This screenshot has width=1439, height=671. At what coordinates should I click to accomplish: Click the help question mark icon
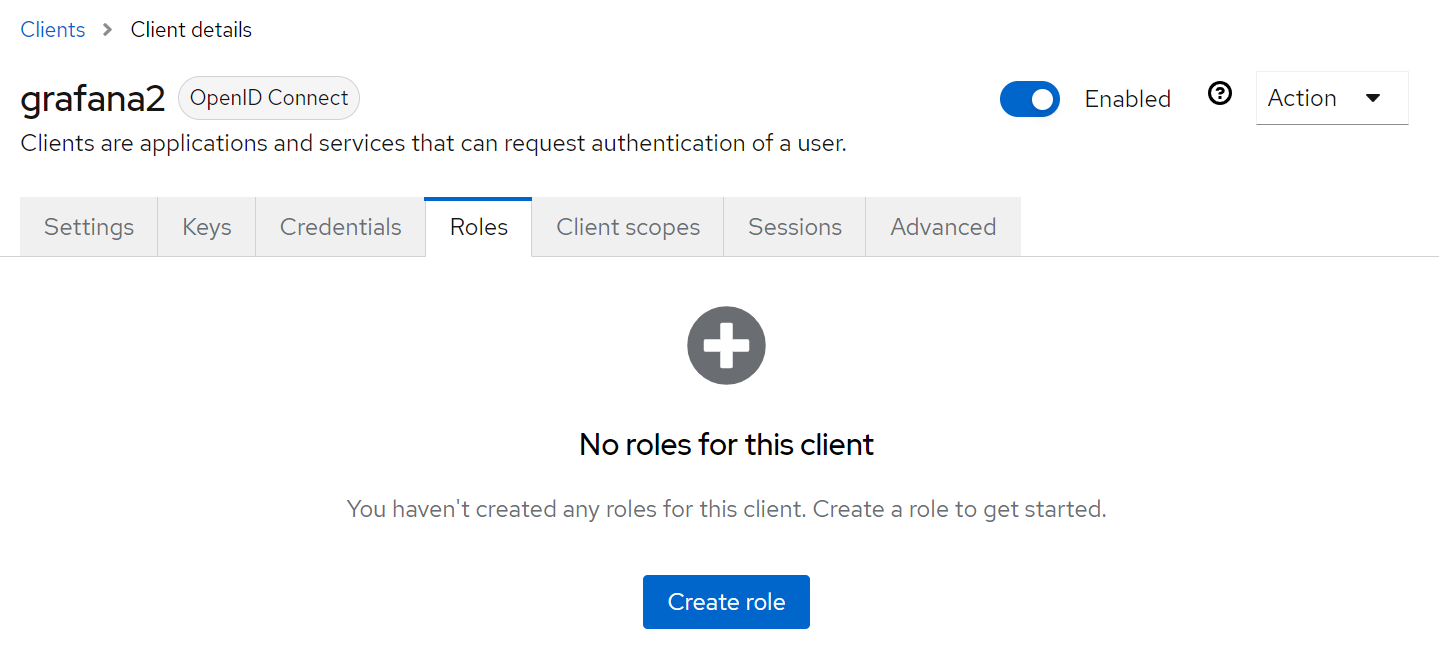point(1219,94)
